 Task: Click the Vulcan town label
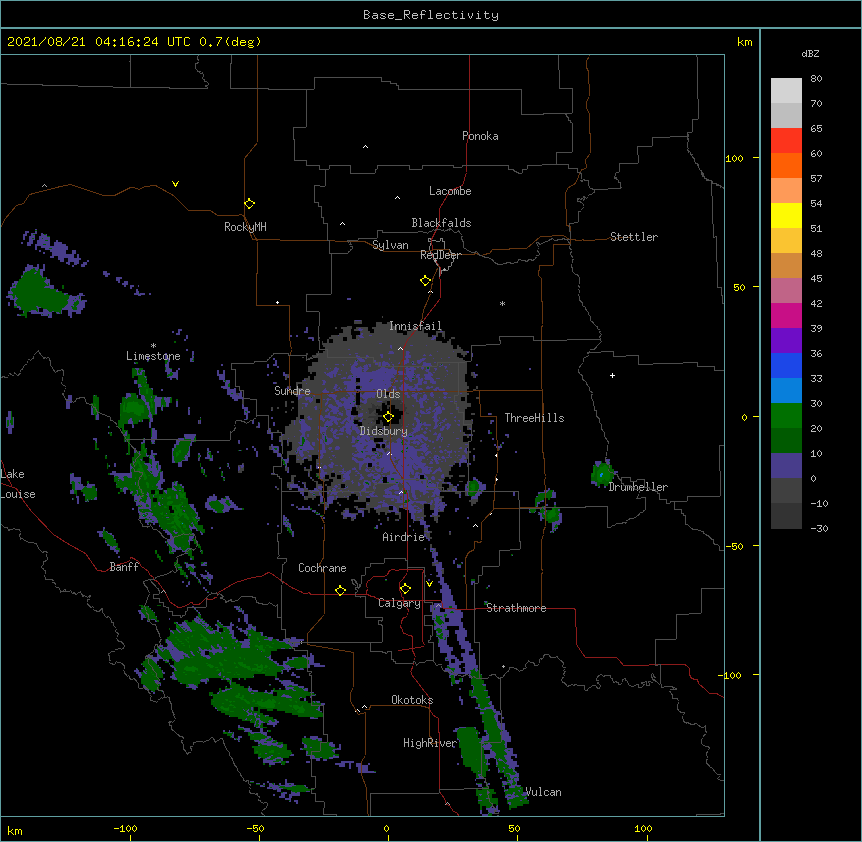coord(543,792)
